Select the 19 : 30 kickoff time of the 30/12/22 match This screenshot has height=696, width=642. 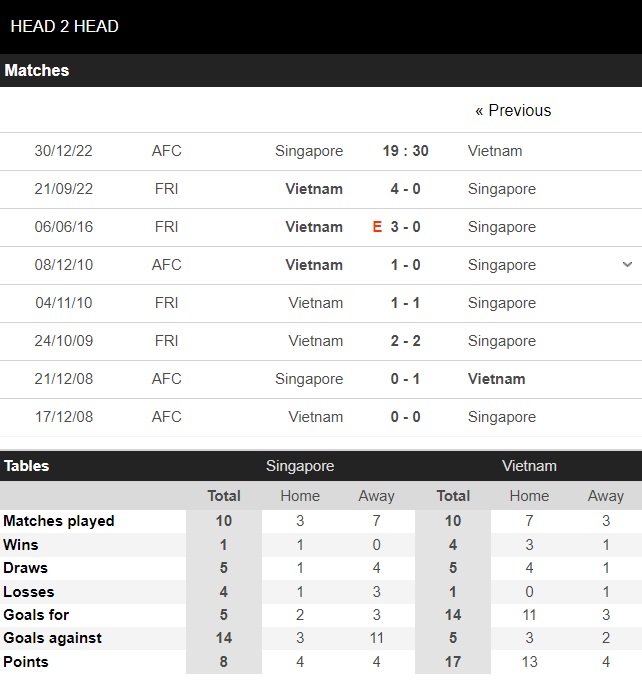tap(405, 151)
